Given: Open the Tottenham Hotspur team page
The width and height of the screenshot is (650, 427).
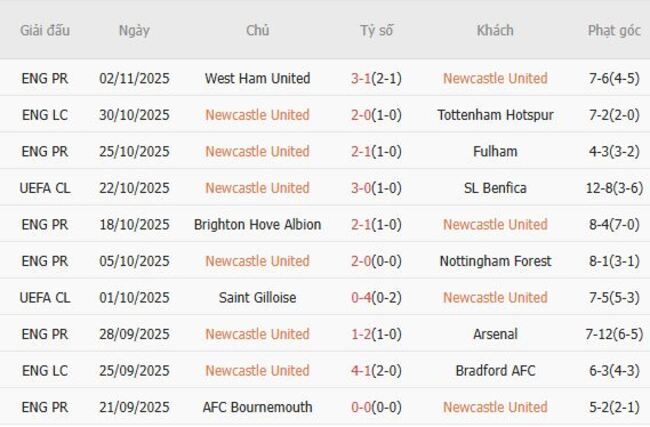Looking at the screenshot, I should point(495,115).
